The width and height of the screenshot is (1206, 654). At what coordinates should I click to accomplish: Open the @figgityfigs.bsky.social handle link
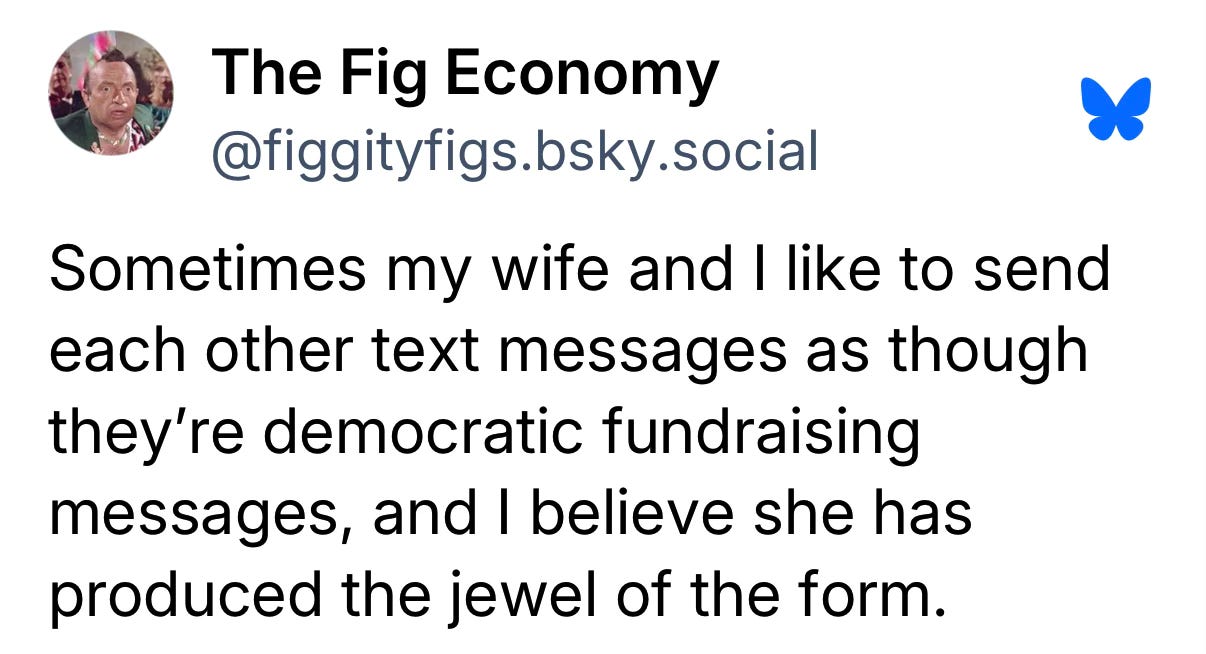(x=514, y=151)
